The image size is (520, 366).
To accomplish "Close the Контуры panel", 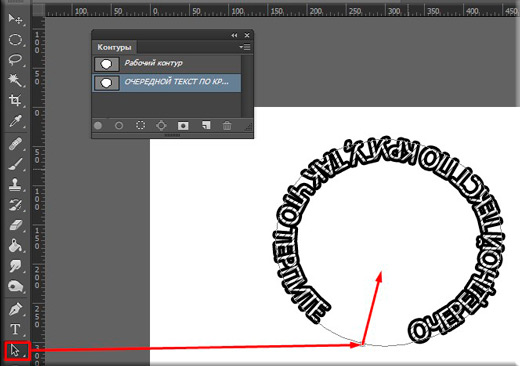I will (x=247, y=35).
